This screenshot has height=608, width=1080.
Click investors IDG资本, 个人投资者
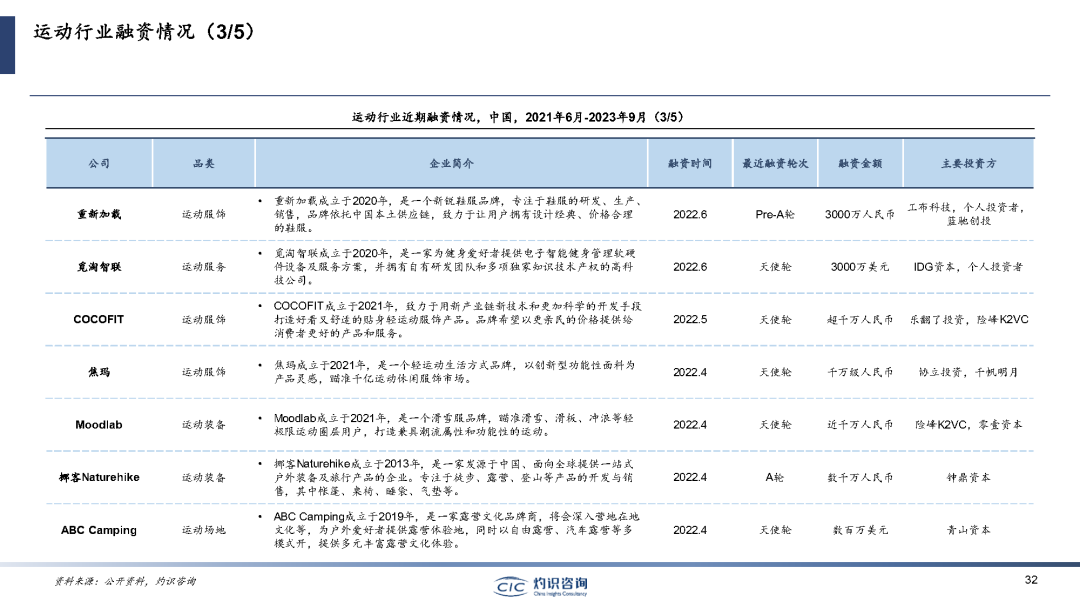pyautogui.click(x=968, y=266)
